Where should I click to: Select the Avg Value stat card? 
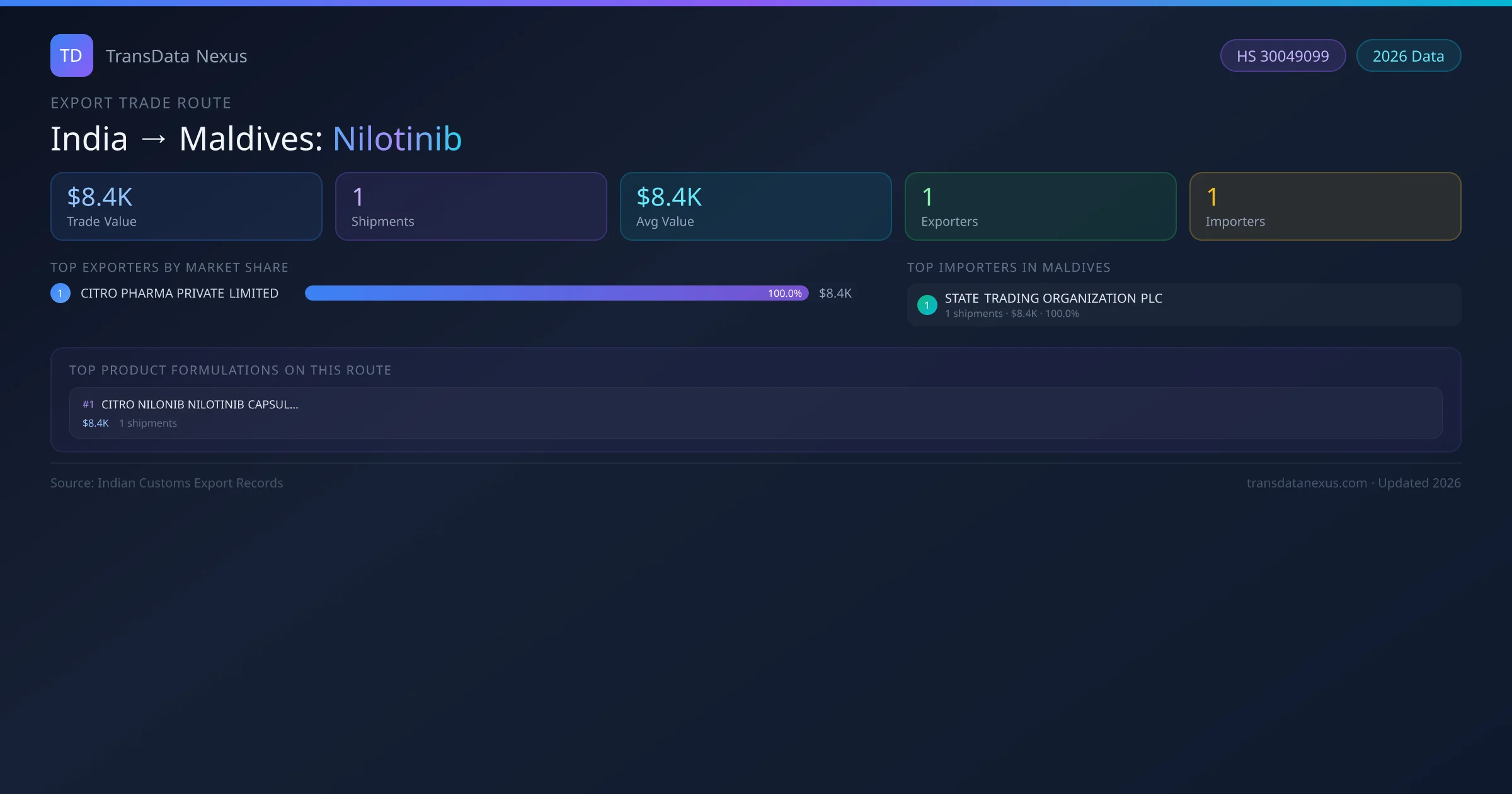pos(755,206)
